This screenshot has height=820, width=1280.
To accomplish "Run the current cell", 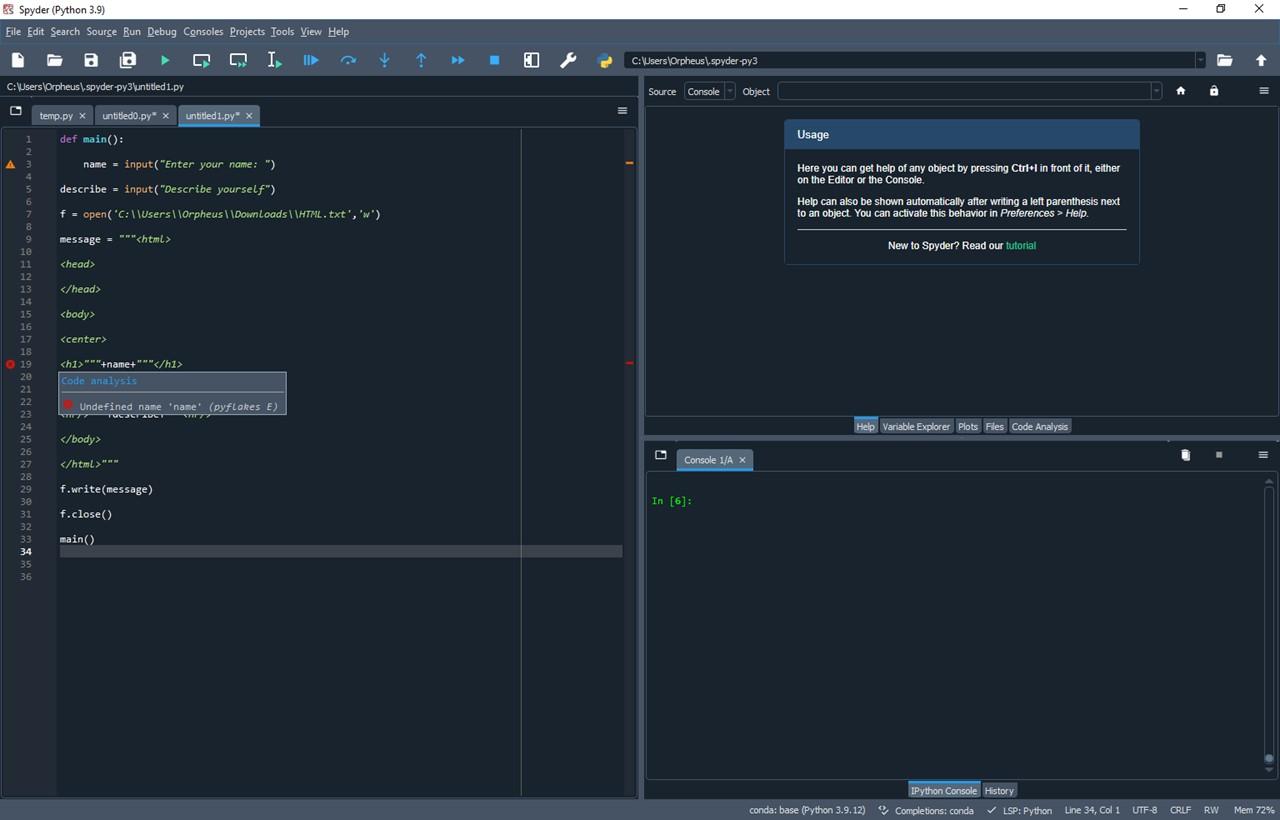I will click(201, 60).
